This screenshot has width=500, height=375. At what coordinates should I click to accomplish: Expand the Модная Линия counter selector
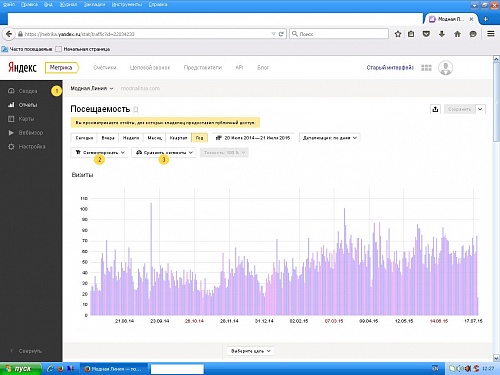(x=92, y=88)
